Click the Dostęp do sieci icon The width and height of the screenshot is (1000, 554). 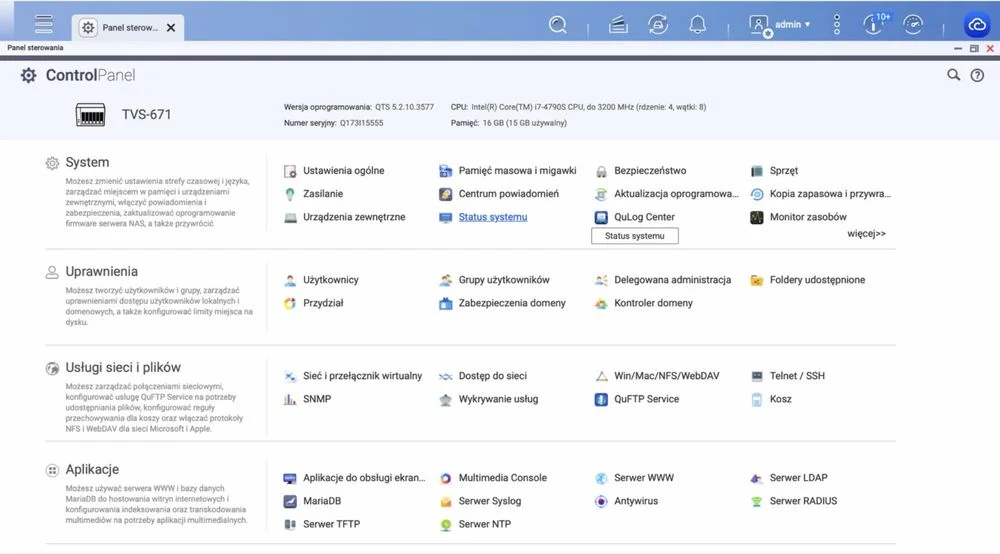click(446, 376)
